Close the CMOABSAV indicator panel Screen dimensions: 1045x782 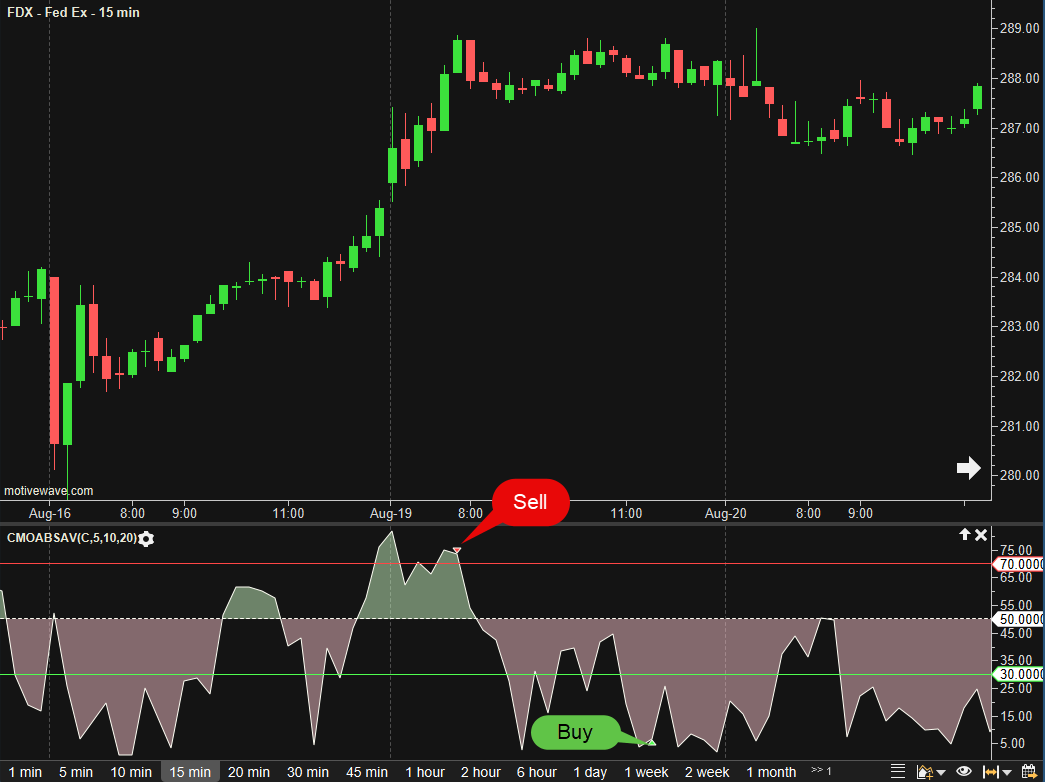(x=981, y=535)
